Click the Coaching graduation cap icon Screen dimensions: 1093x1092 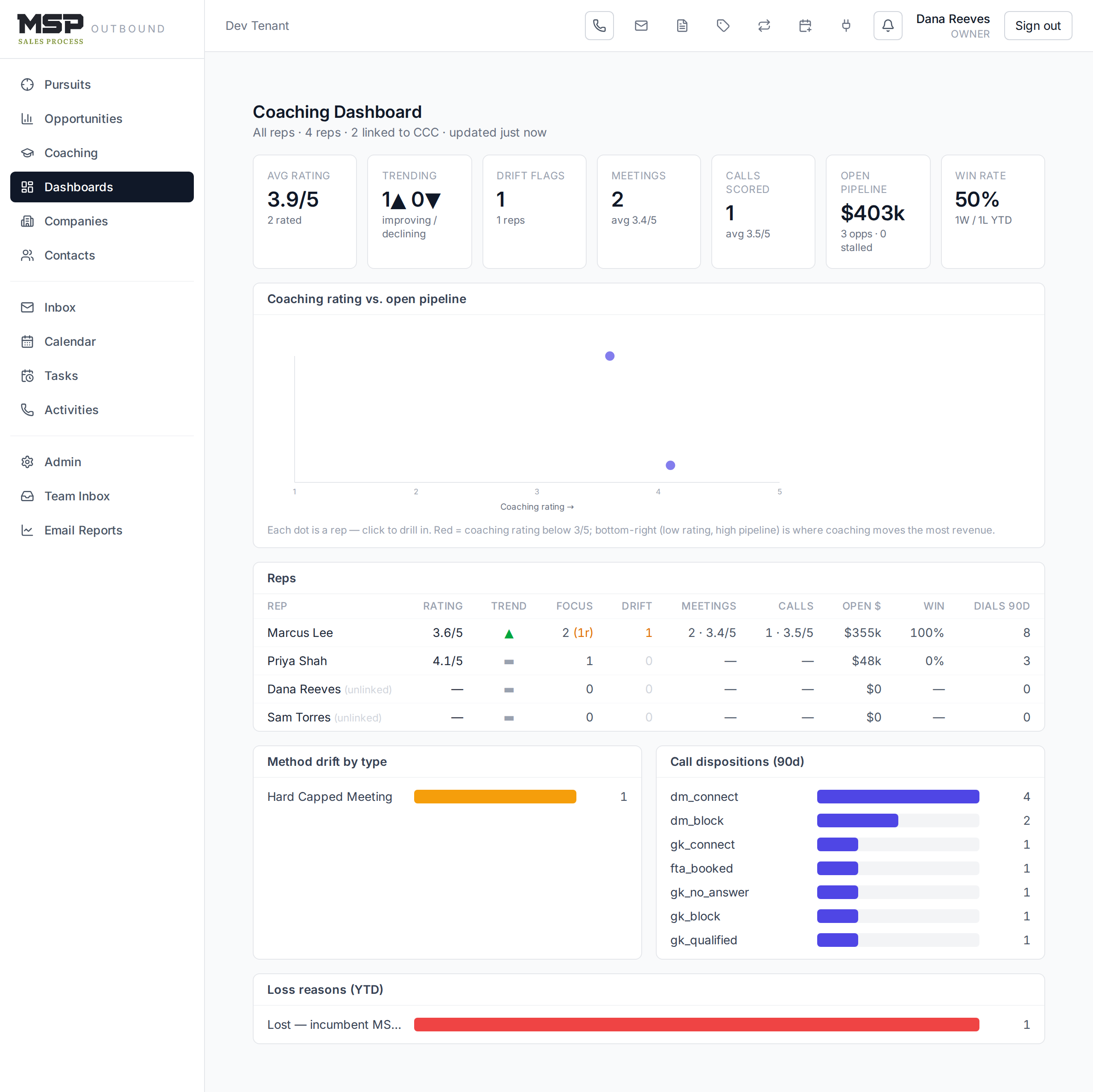(x=27, y=153)
